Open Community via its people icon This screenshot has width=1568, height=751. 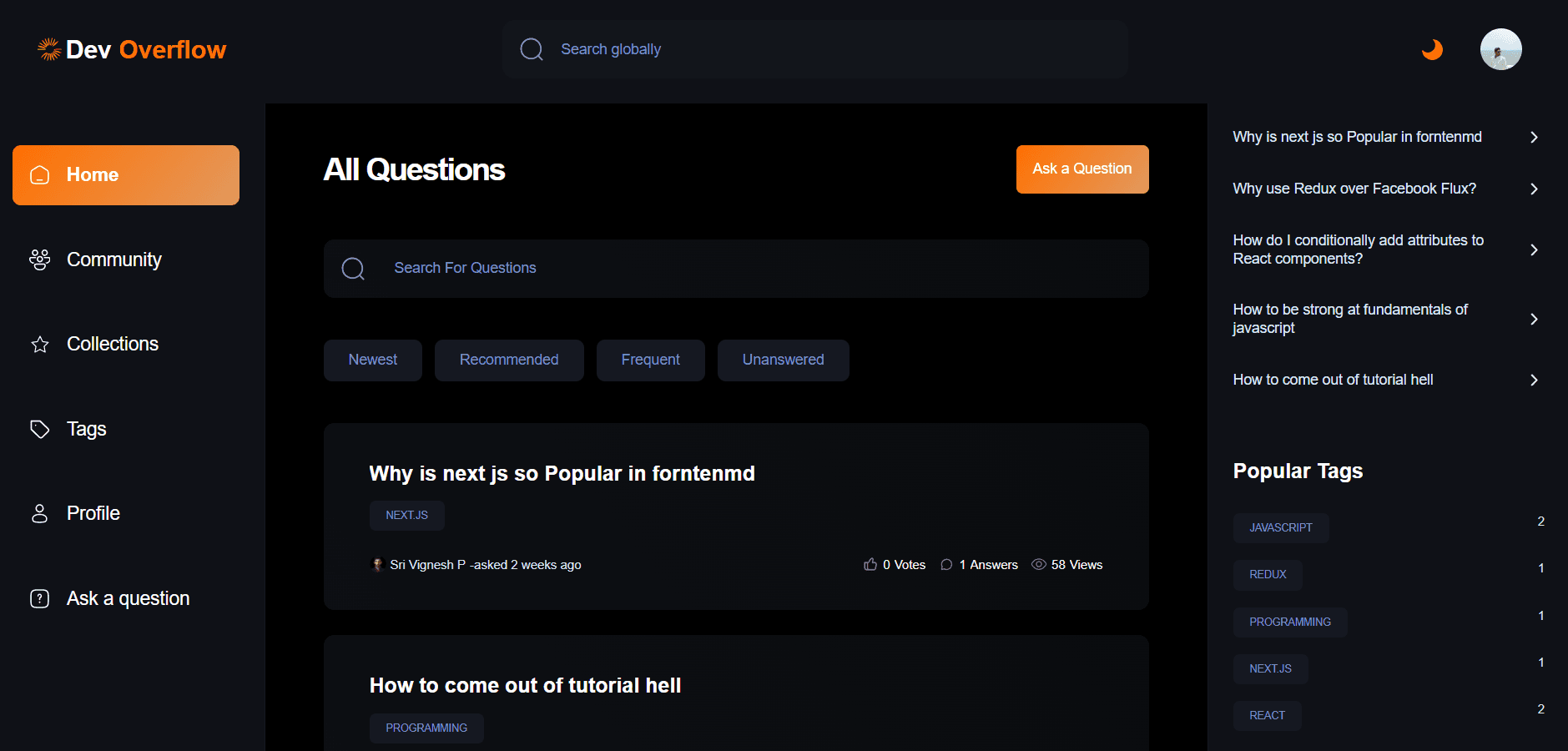[x=39, y=260]
